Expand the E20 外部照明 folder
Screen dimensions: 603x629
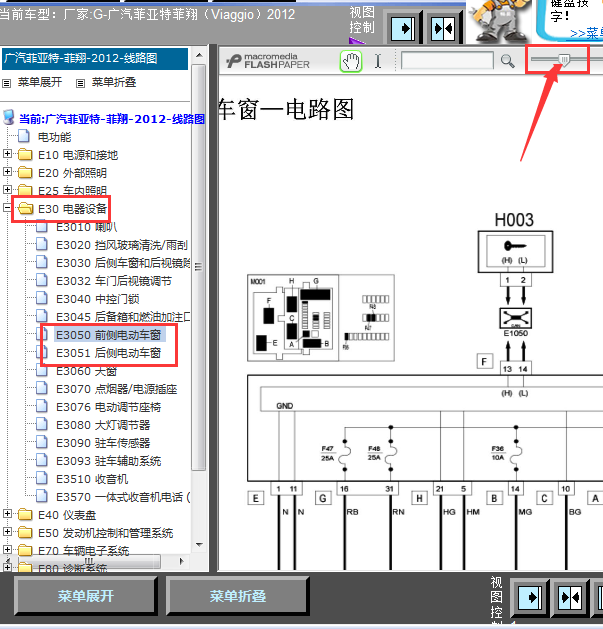coord(7,171)
